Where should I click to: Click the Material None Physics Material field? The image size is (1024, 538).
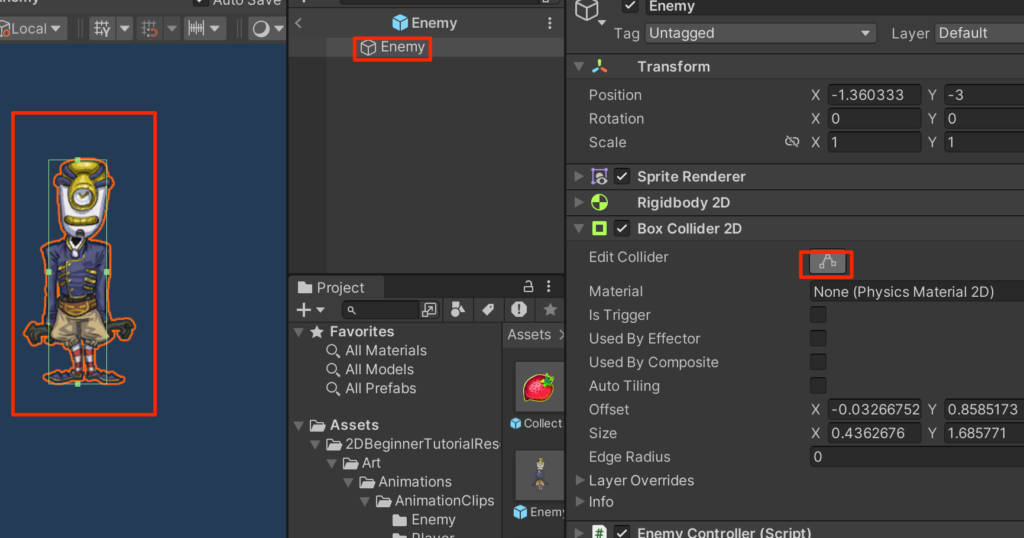tap(917, 291)
